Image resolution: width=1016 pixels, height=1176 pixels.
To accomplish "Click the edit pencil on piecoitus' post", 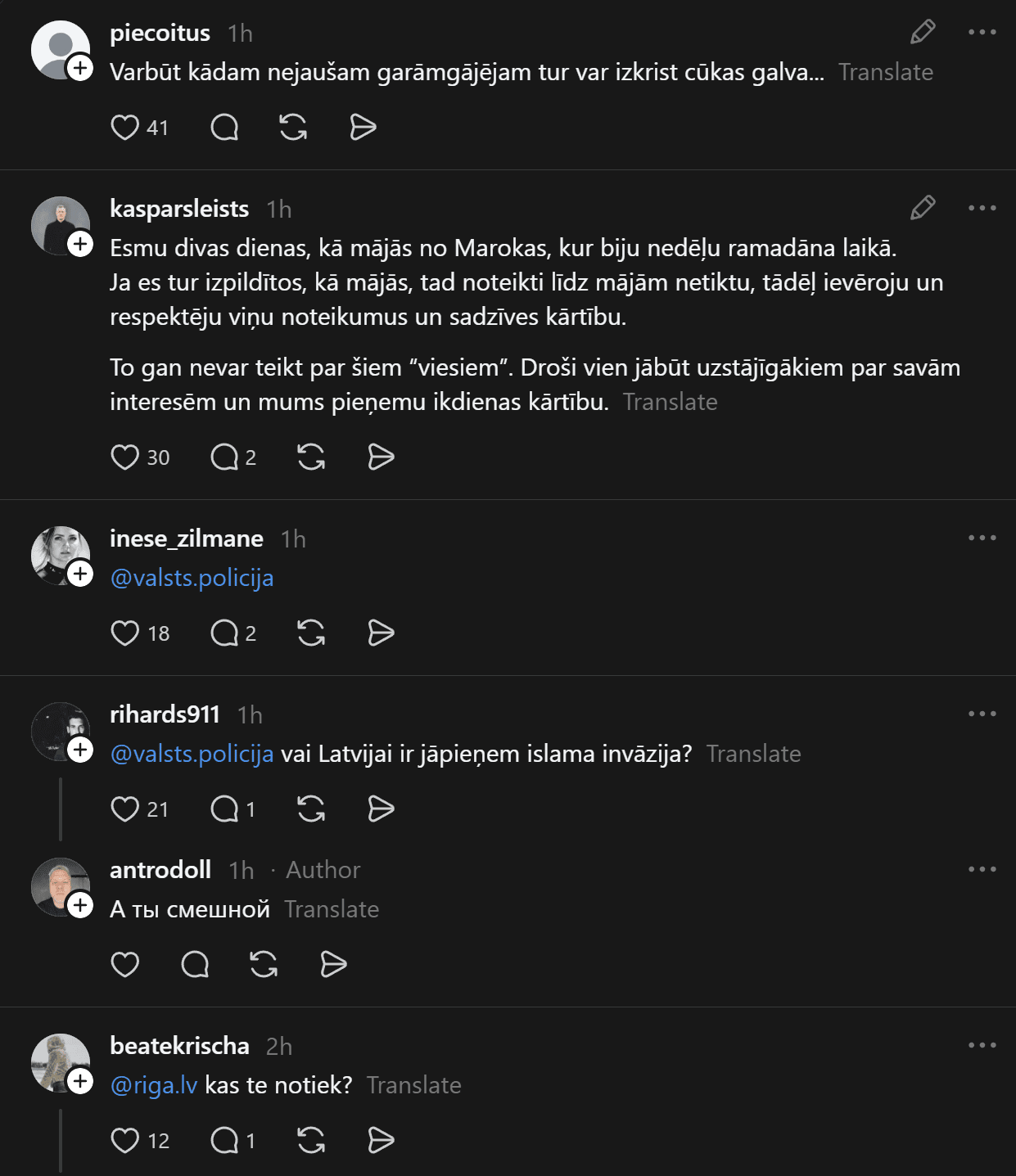I will click(x=923, y=33).
